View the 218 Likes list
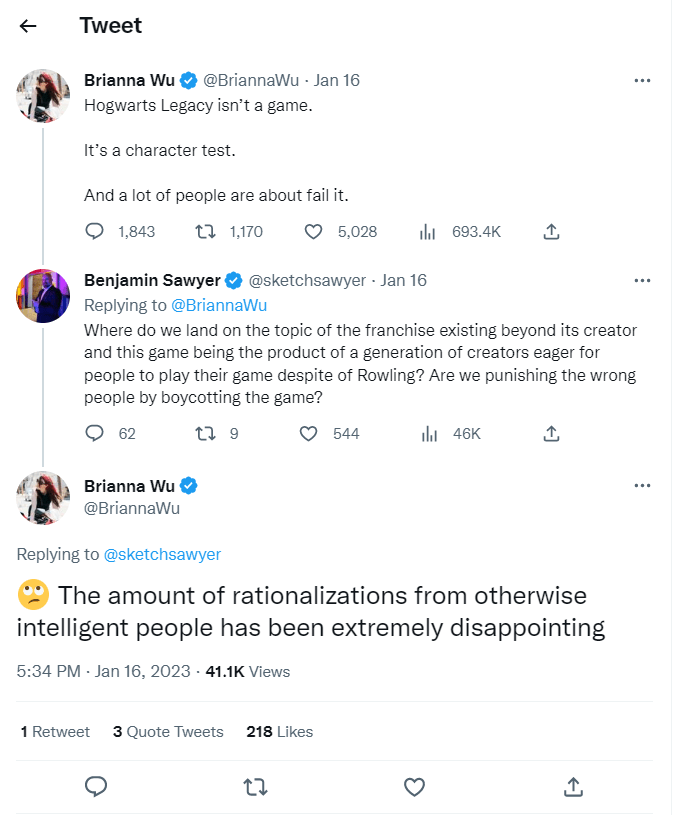 click(x=279, y=732)
